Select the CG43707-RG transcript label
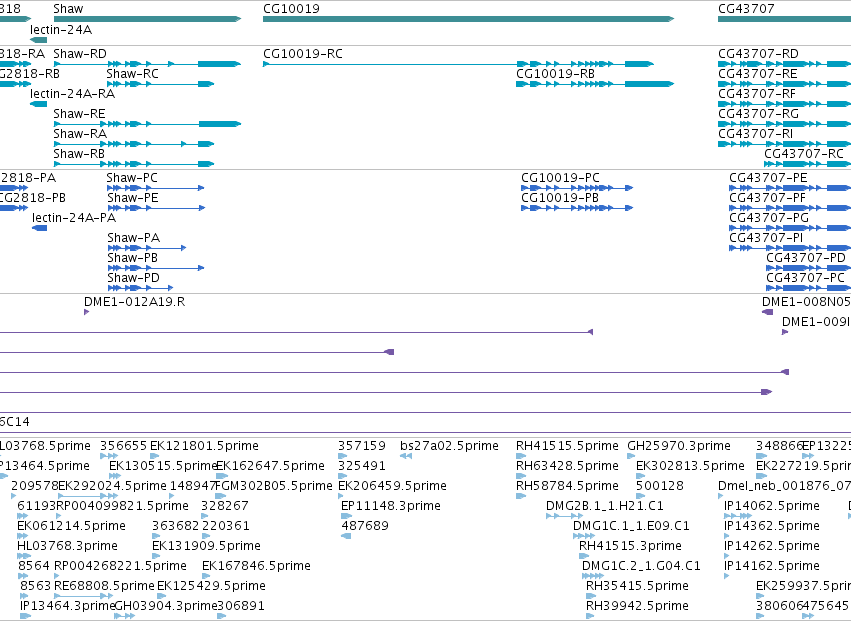 click(758, 114)
